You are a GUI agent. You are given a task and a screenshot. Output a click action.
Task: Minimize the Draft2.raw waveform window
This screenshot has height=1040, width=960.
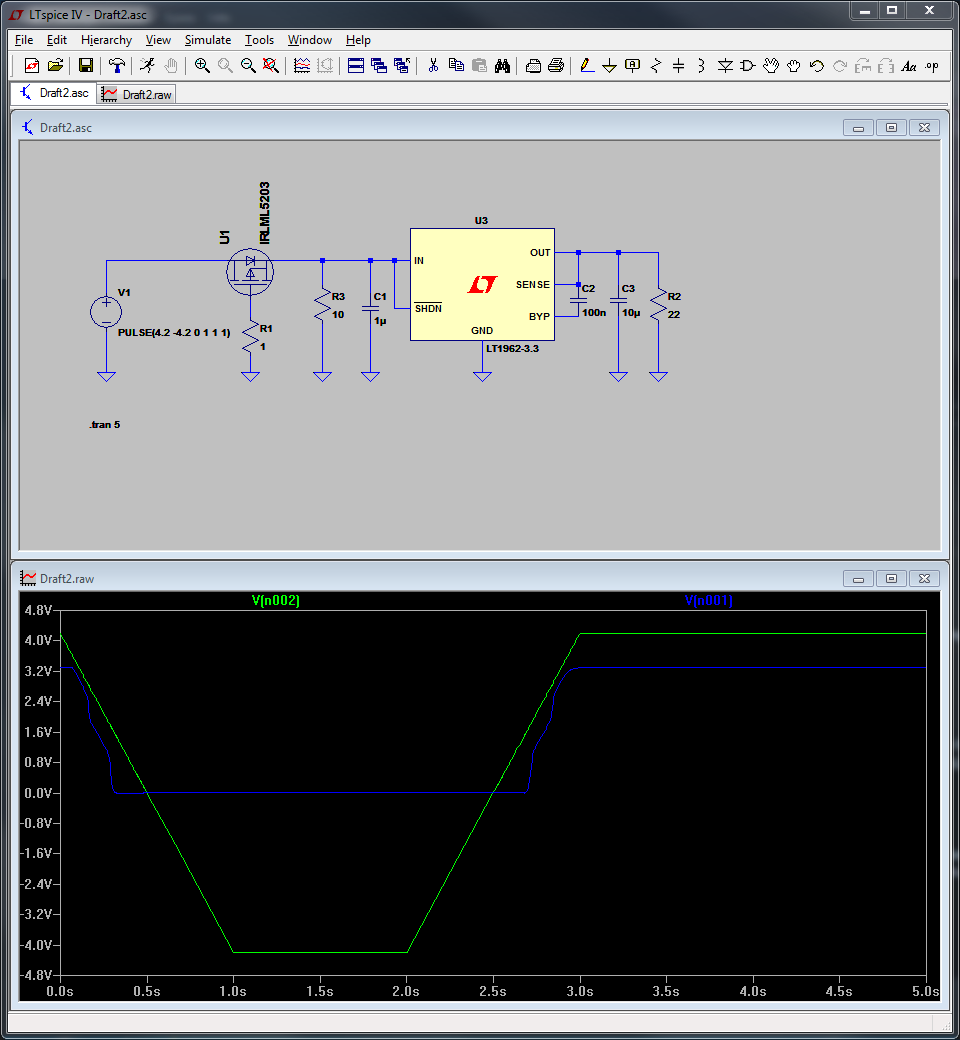(x=858, y=578)
